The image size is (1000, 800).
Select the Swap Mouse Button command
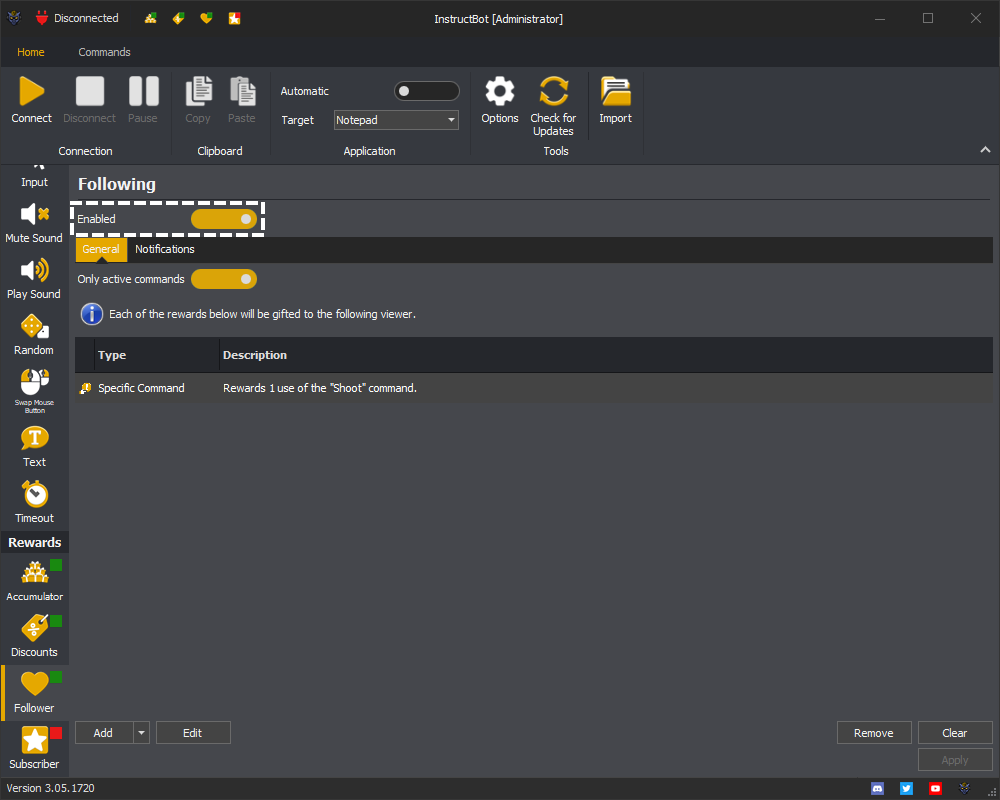34,391
